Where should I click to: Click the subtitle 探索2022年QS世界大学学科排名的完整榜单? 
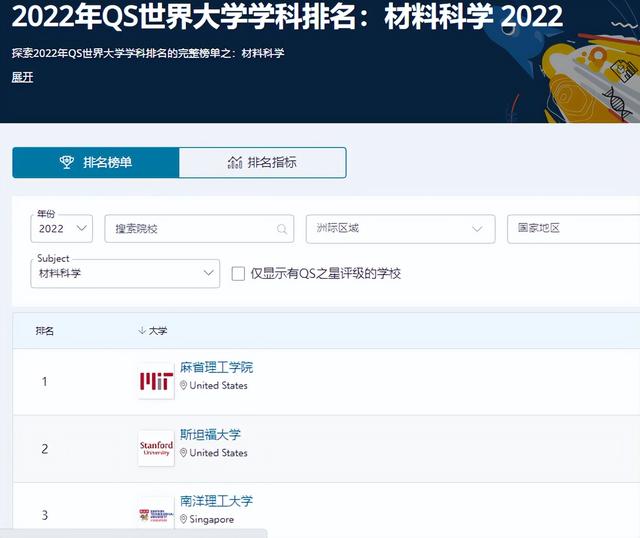[x=148, y=53]
